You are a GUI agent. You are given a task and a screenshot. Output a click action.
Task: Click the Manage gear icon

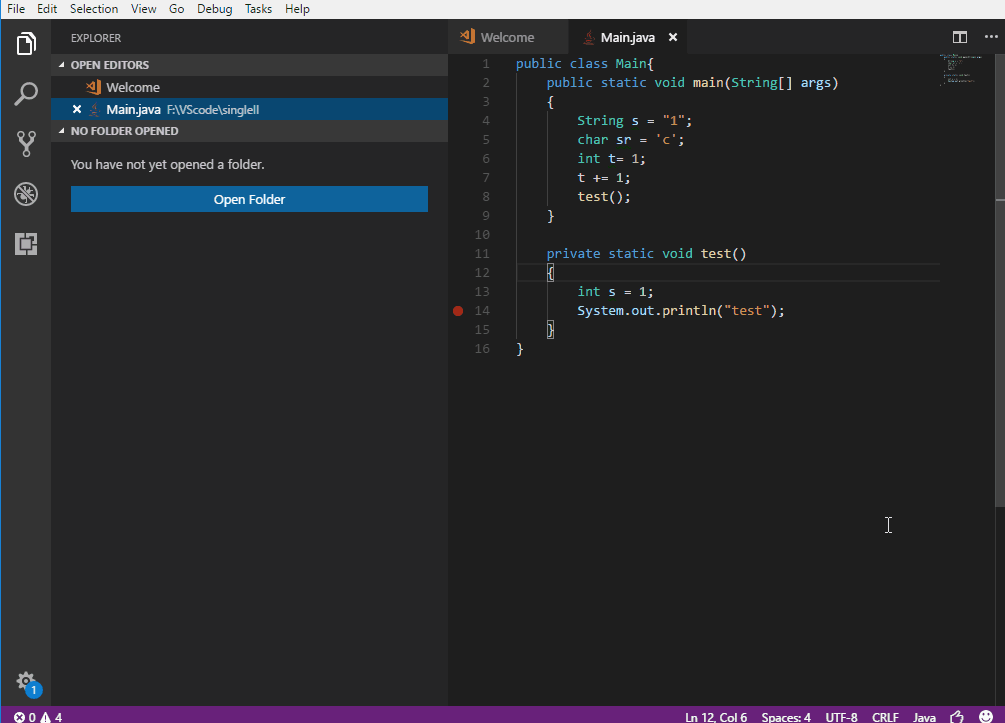coord(26,680)
